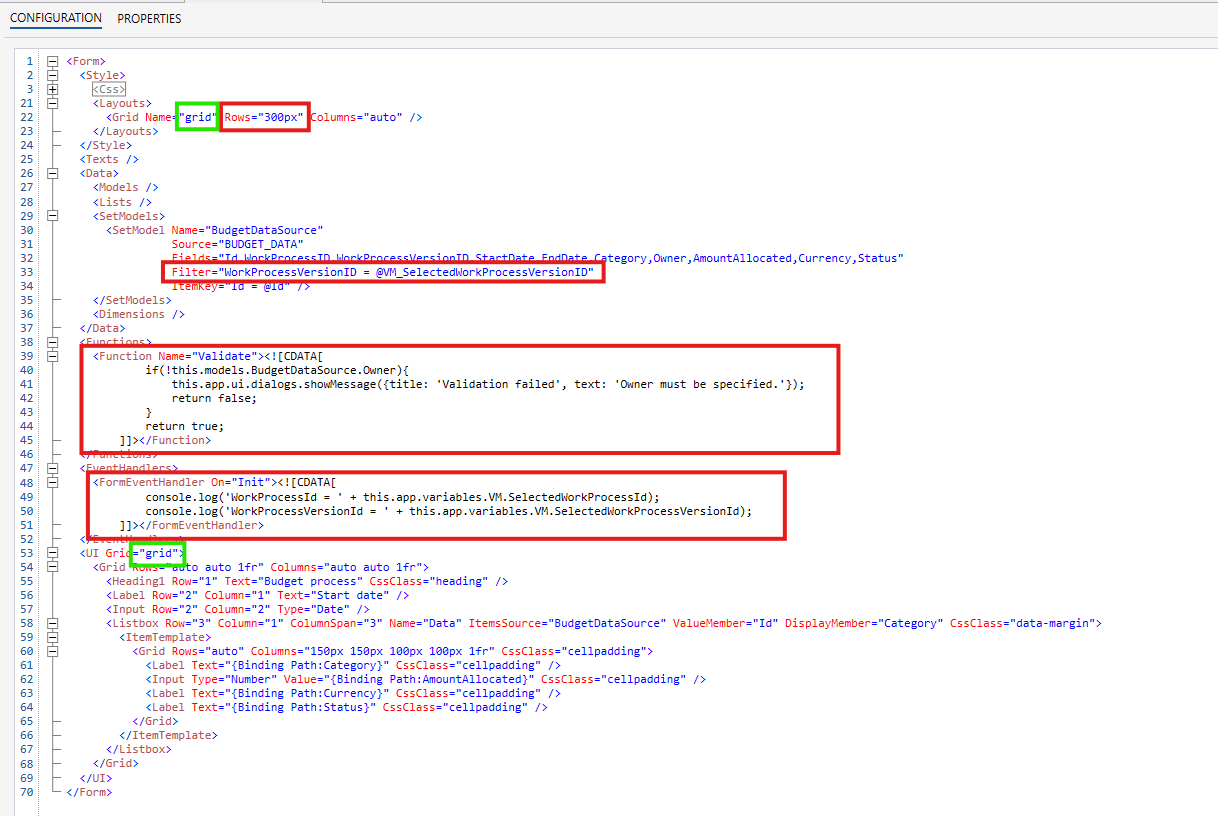Collapse the Style section fold marker
The image size is (1218, 816).
point(53,75)
